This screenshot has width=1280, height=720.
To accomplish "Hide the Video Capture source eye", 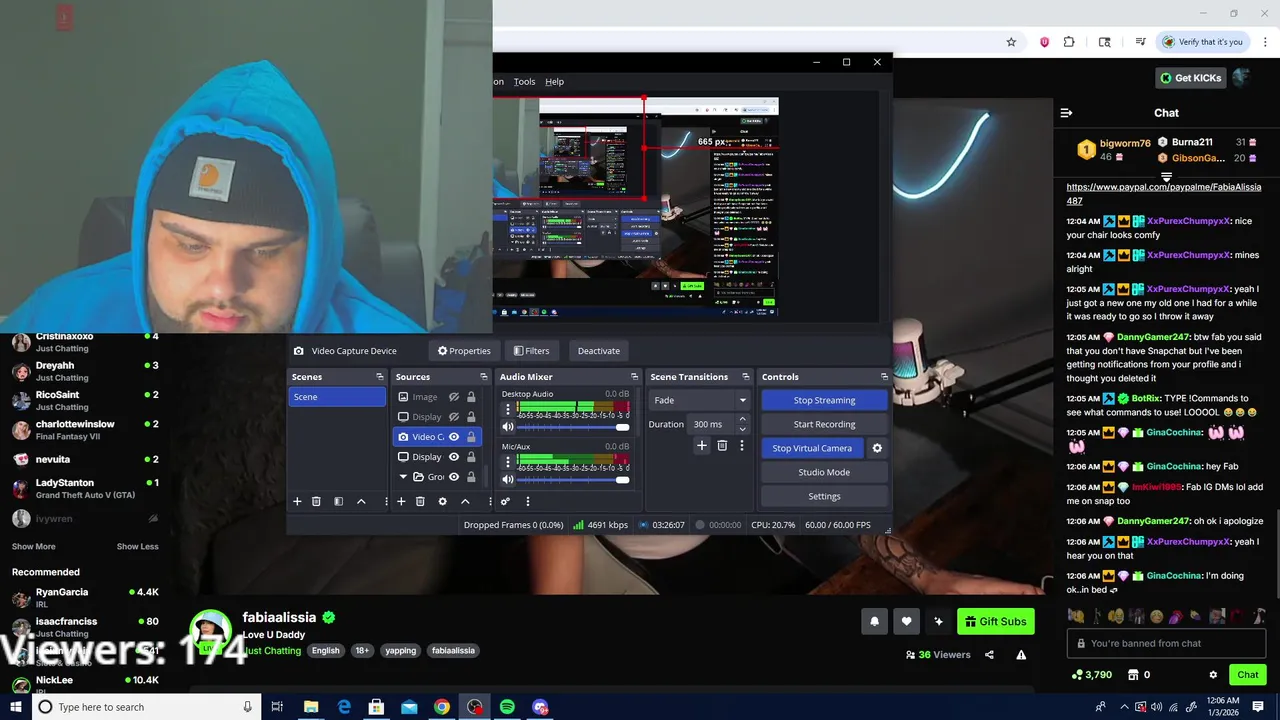I will coord(454,437).
